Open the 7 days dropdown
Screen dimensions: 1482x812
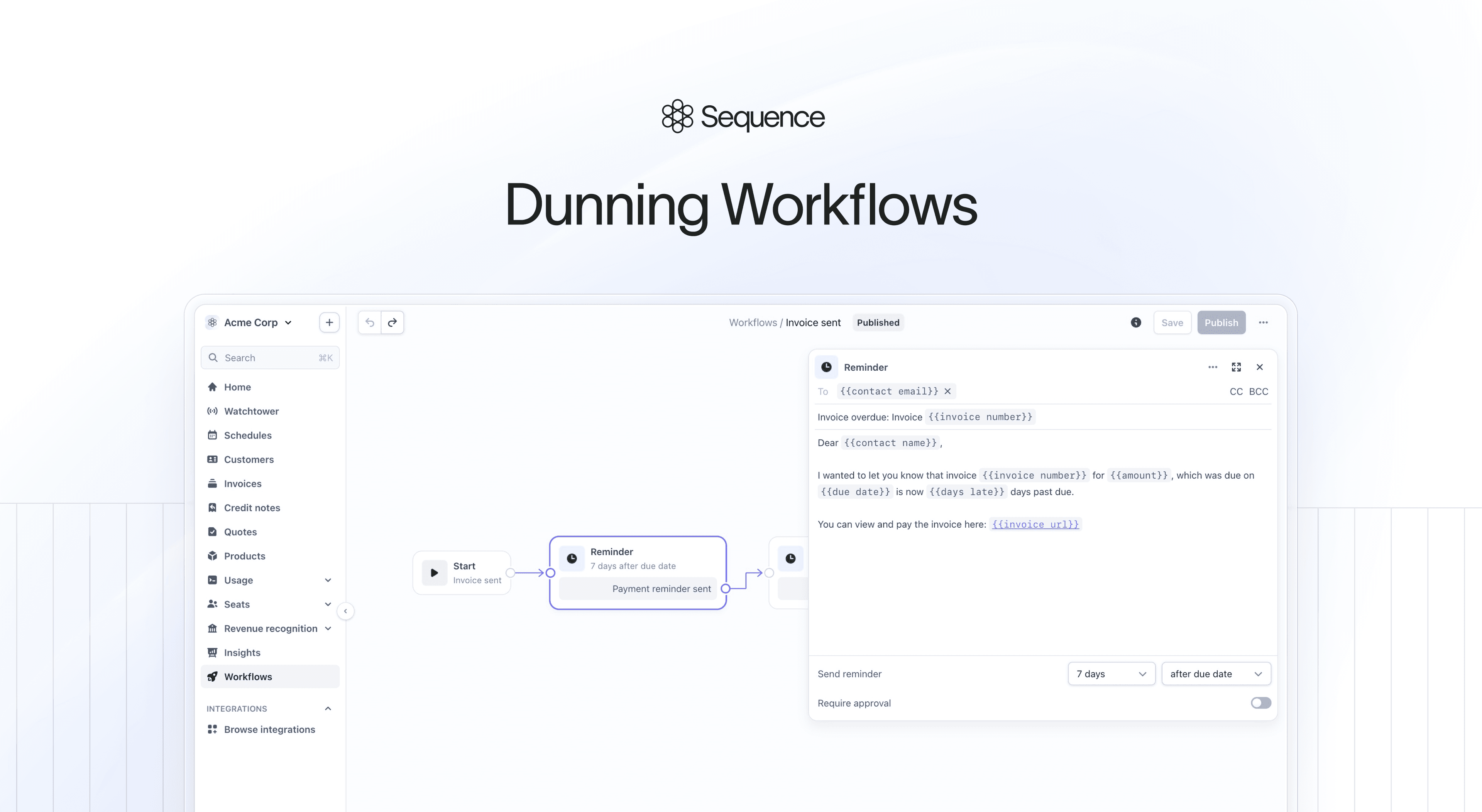pos(1111,674)
